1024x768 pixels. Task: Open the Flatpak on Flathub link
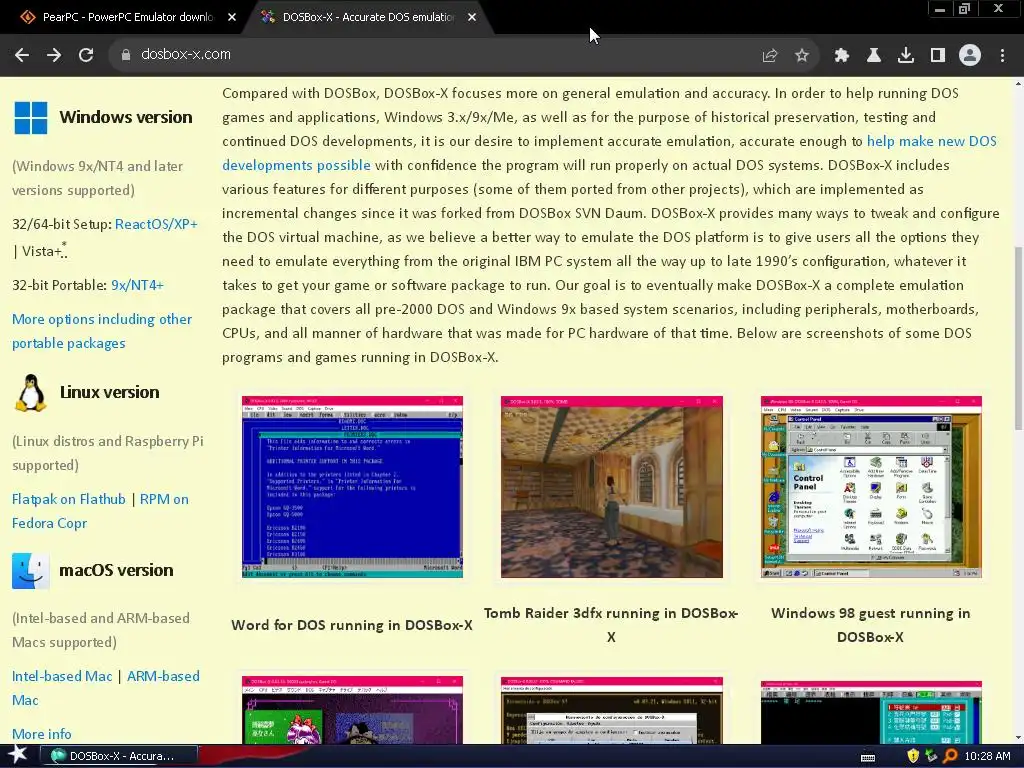69,499
